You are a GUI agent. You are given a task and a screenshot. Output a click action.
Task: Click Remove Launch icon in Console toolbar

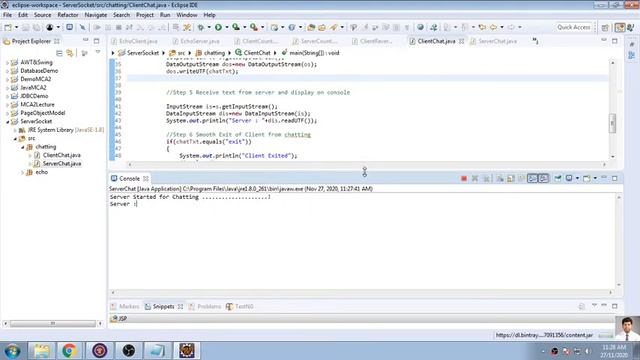click(475, 179)
